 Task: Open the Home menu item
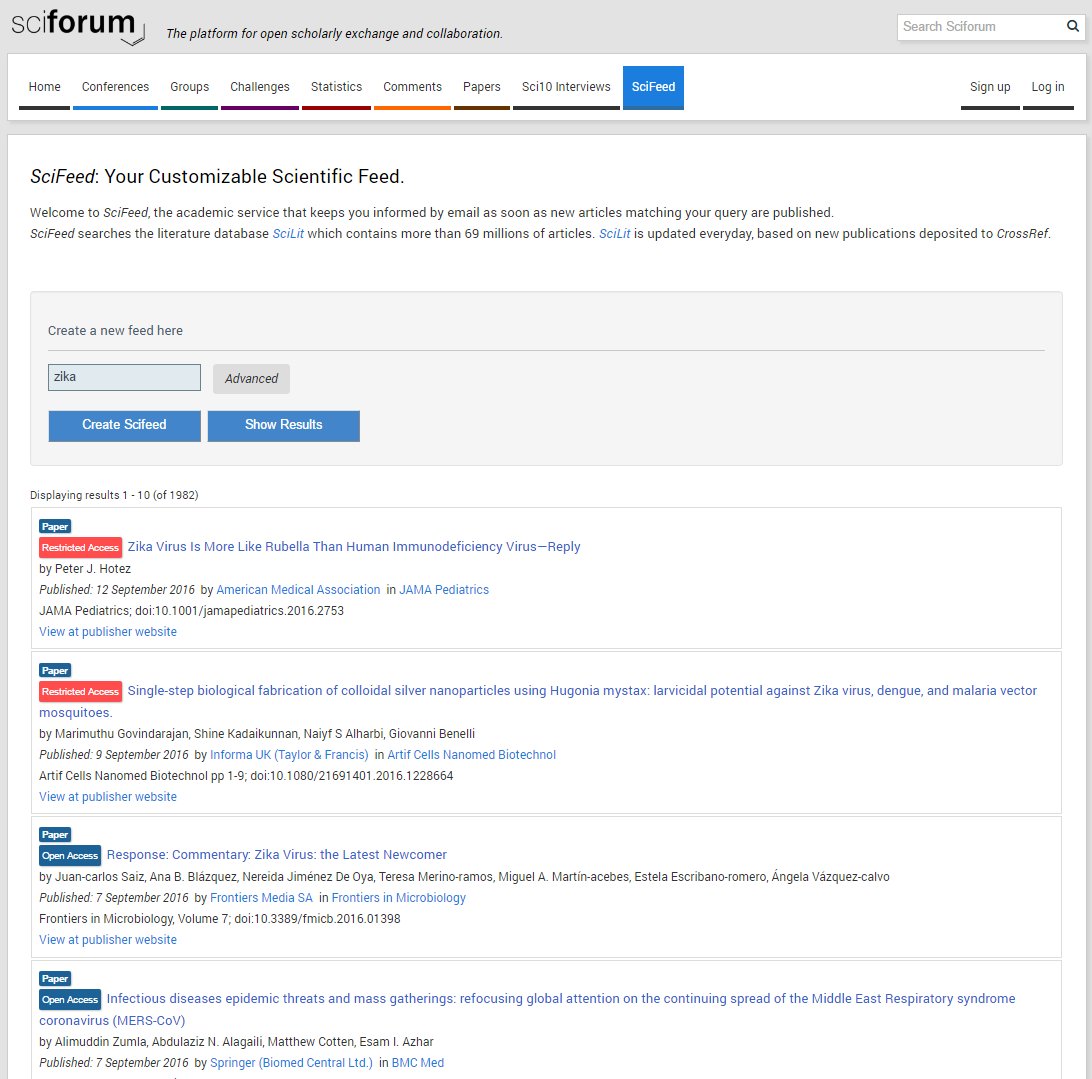coord(45,87)
